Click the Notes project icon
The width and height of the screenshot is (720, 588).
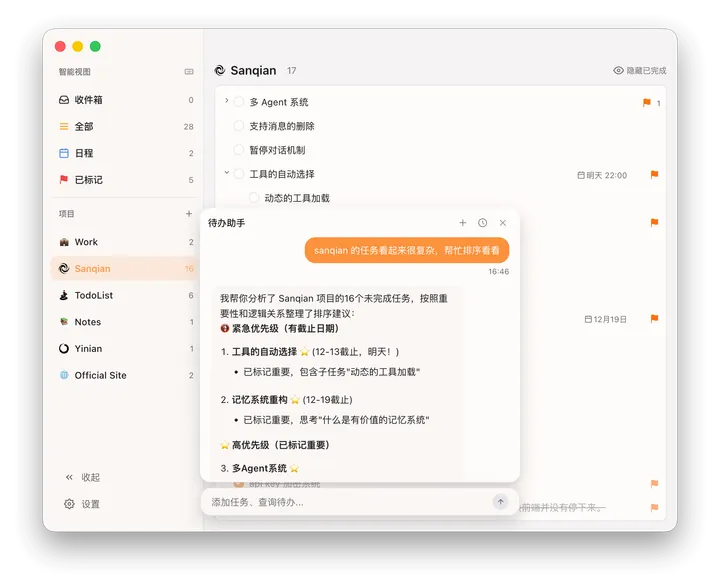pyautogui.click(x=64, y=322)
